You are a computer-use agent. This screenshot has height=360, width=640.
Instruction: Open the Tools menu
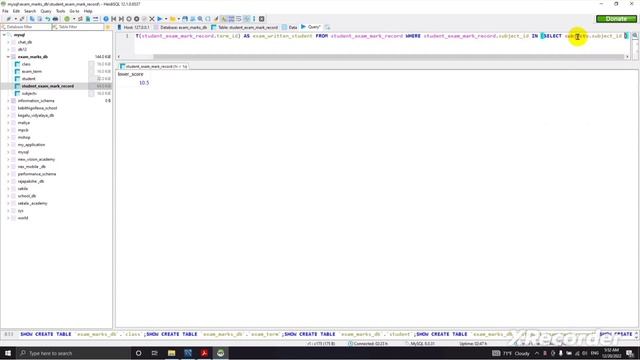[60, 11]
